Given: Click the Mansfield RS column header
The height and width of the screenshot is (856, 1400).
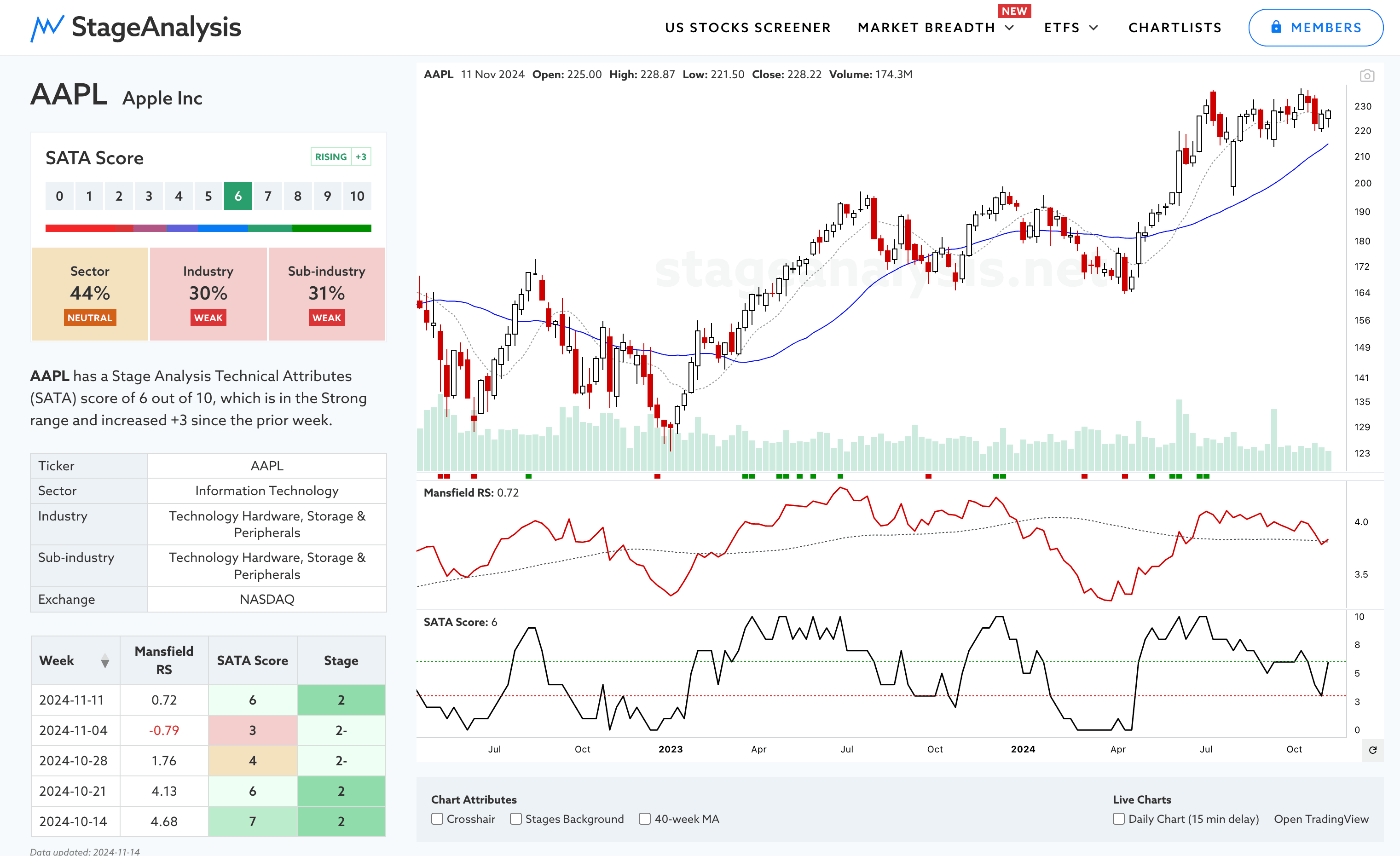Looking at the screenshot, I should (x=164, y=660).
